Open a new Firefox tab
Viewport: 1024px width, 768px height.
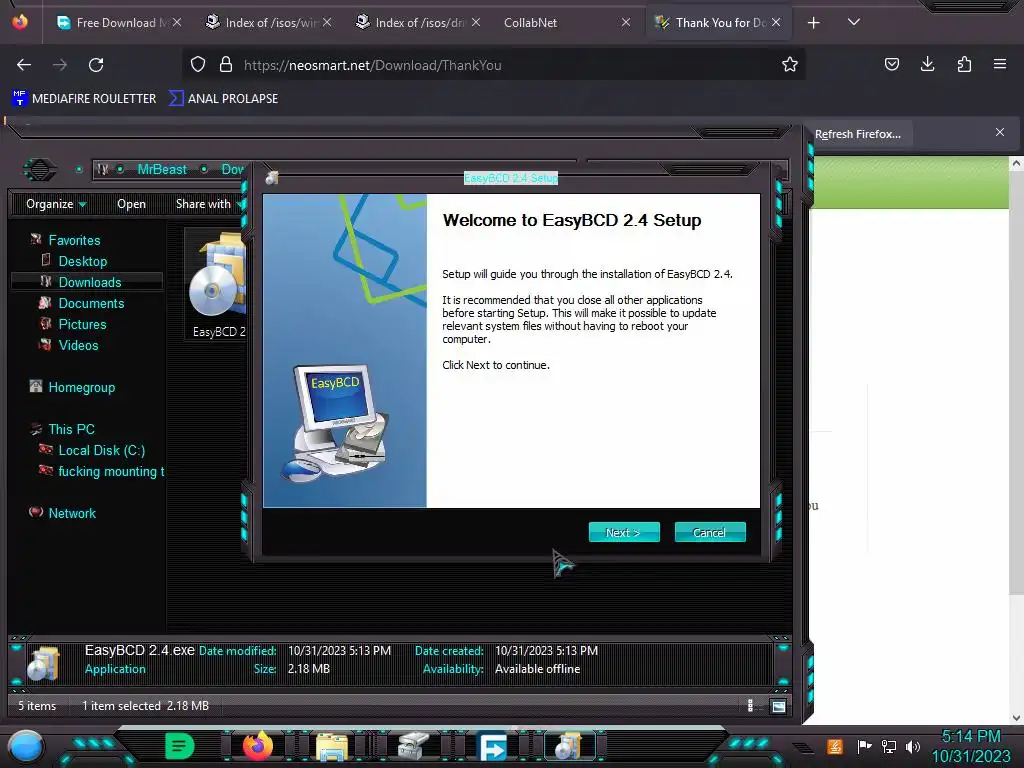(x=814, y=23)
